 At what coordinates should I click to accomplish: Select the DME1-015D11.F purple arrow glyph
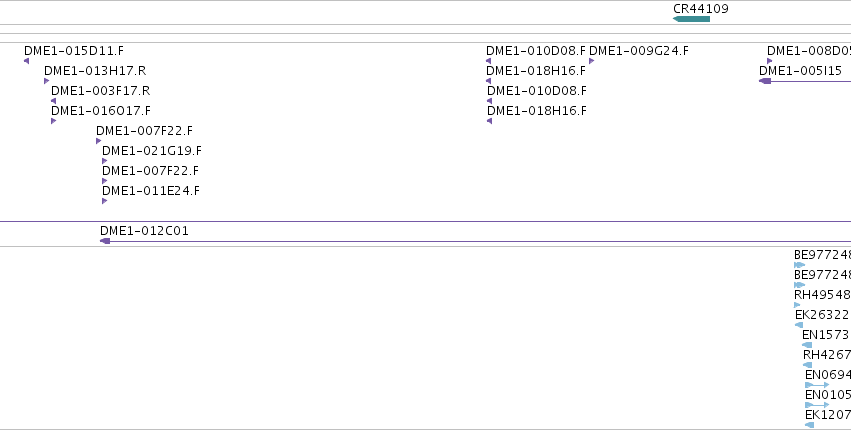click(27, 61)
